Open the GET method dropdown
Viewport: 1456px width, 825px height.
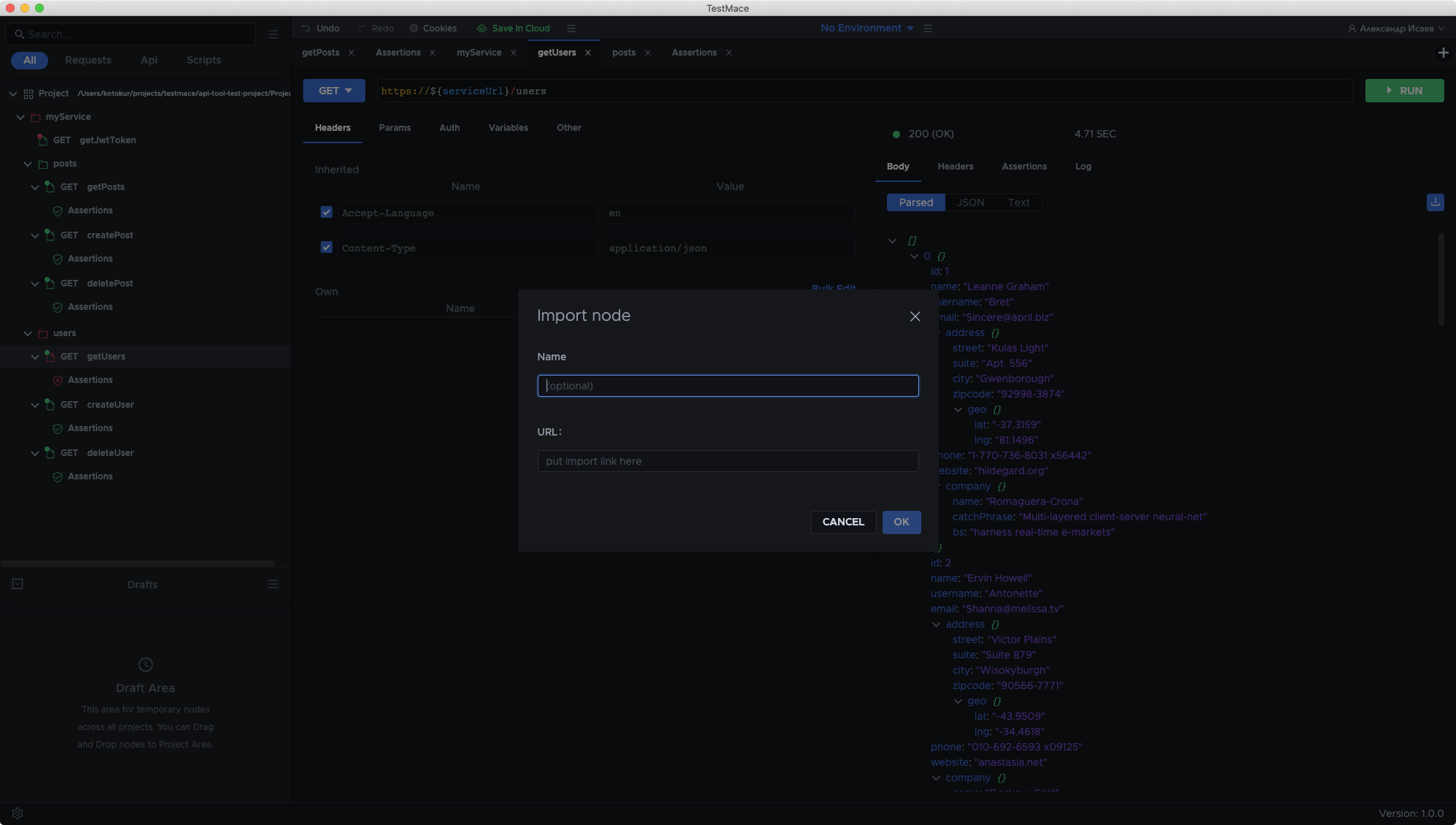click(334, 91)
